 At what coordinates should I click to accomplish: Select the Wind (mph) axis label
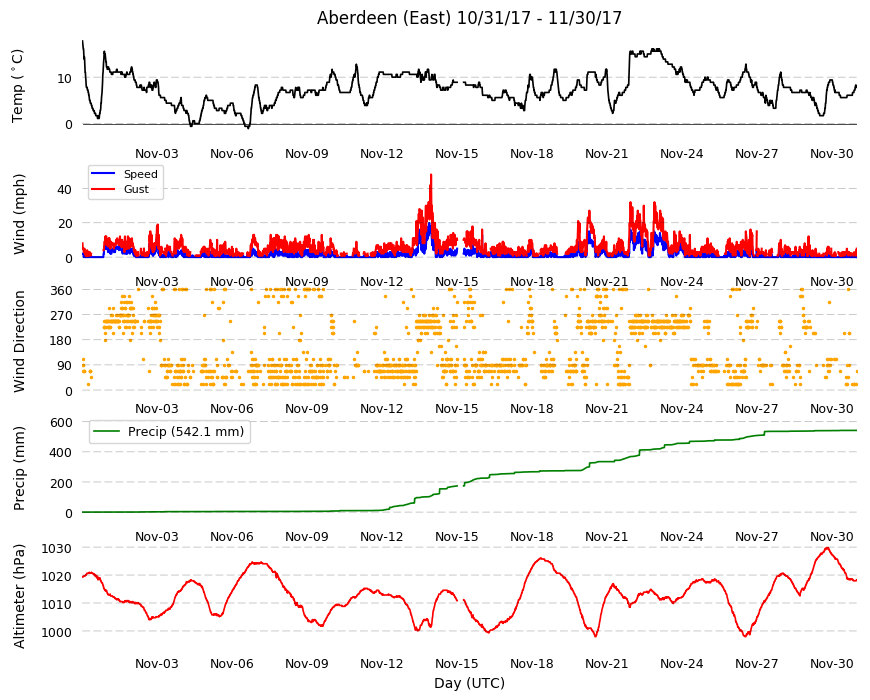pyautogui.click(x=19, y=214)
